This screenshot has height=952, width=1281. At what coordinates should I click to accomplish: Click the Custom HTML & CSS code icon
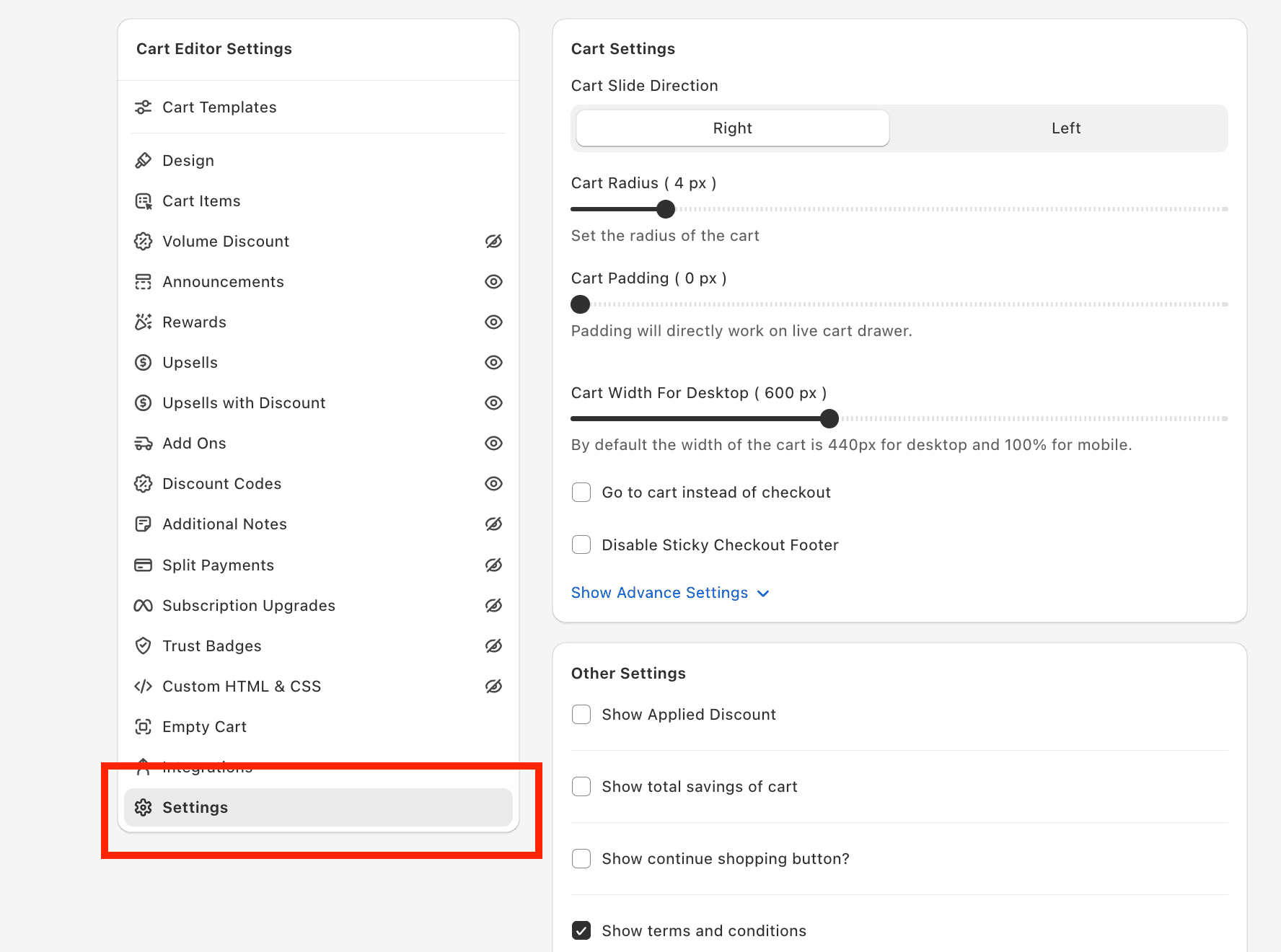click(144, 687)
